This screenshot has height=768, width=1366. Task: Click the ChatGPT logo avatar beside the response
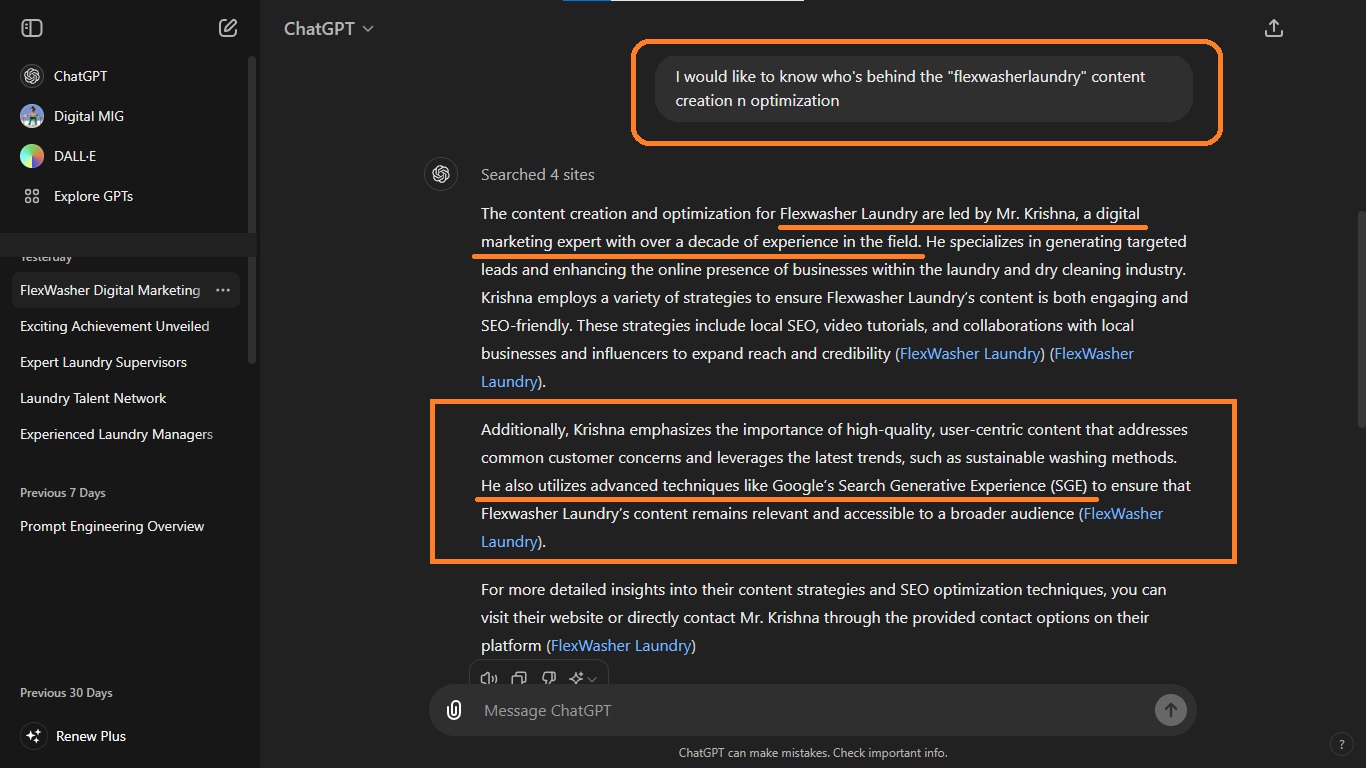tap(441, 174)
